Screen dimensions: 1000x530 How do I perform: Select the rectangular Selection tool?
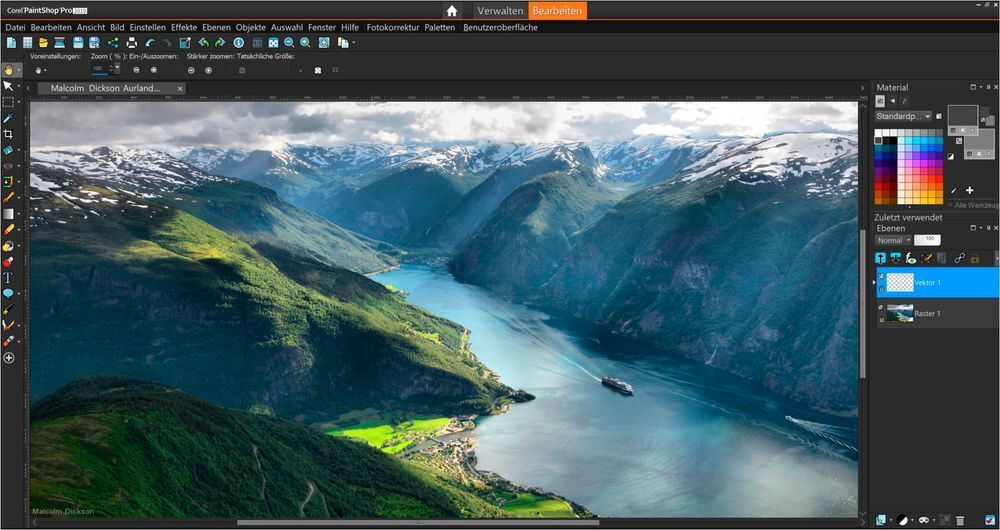coord(8,102)
